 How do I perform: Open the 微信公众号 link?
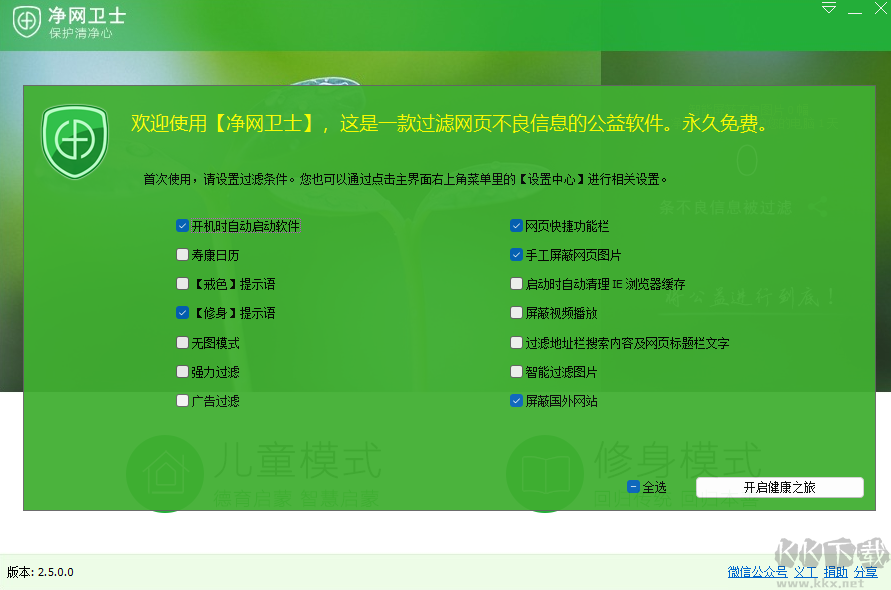coord(757,571)
